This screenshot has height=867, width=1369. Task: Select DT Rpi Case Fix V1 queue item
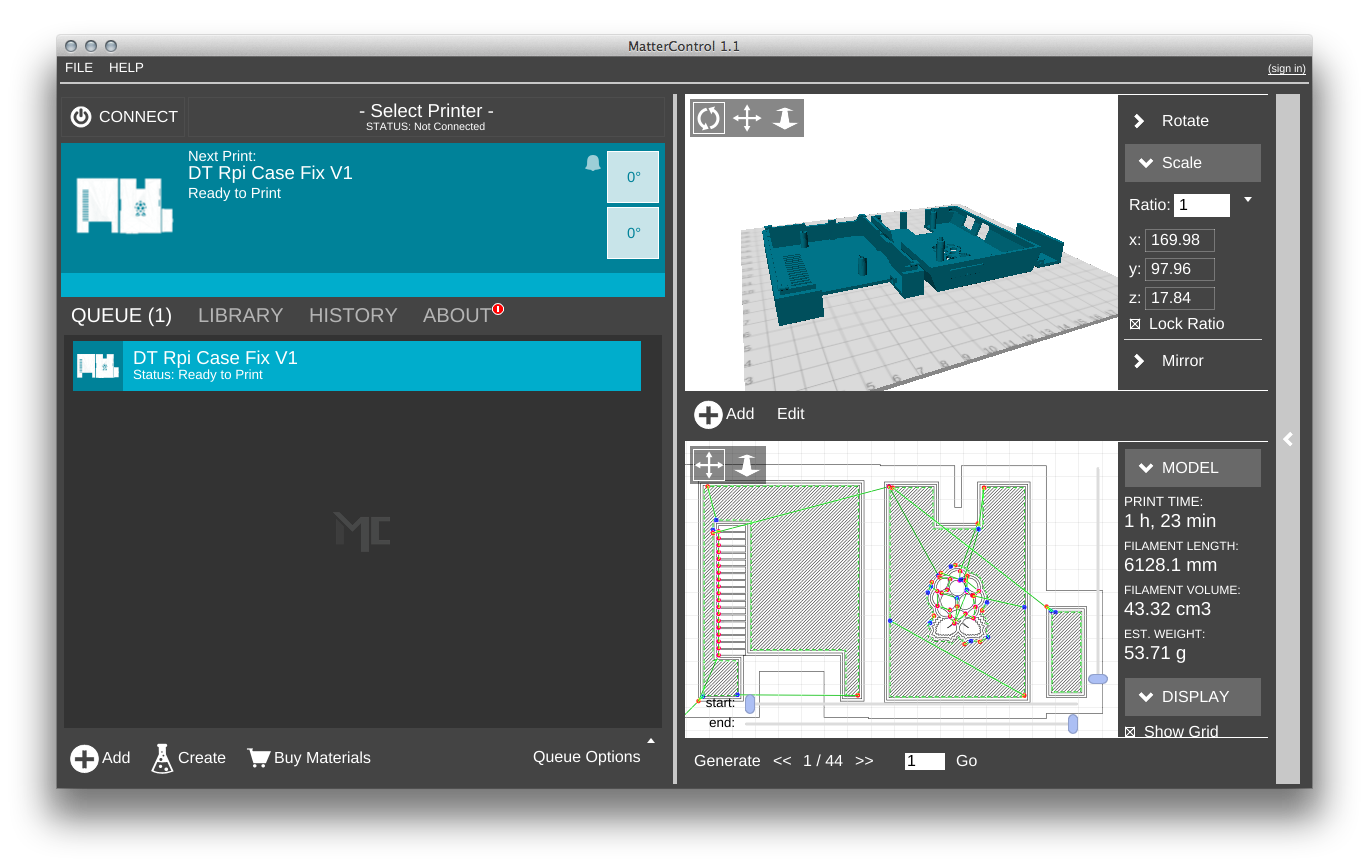pyautogui.click(x=357, y=366)
